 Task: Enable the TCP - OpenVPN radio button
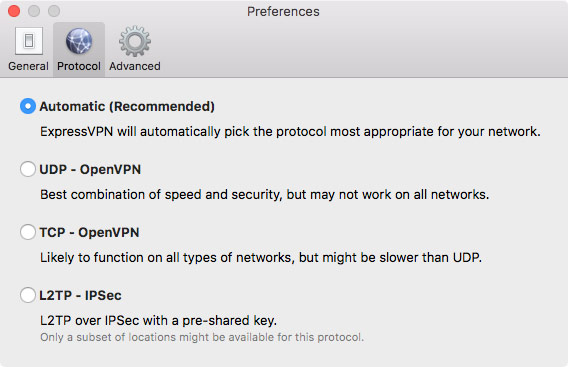[x=28, y=232]
